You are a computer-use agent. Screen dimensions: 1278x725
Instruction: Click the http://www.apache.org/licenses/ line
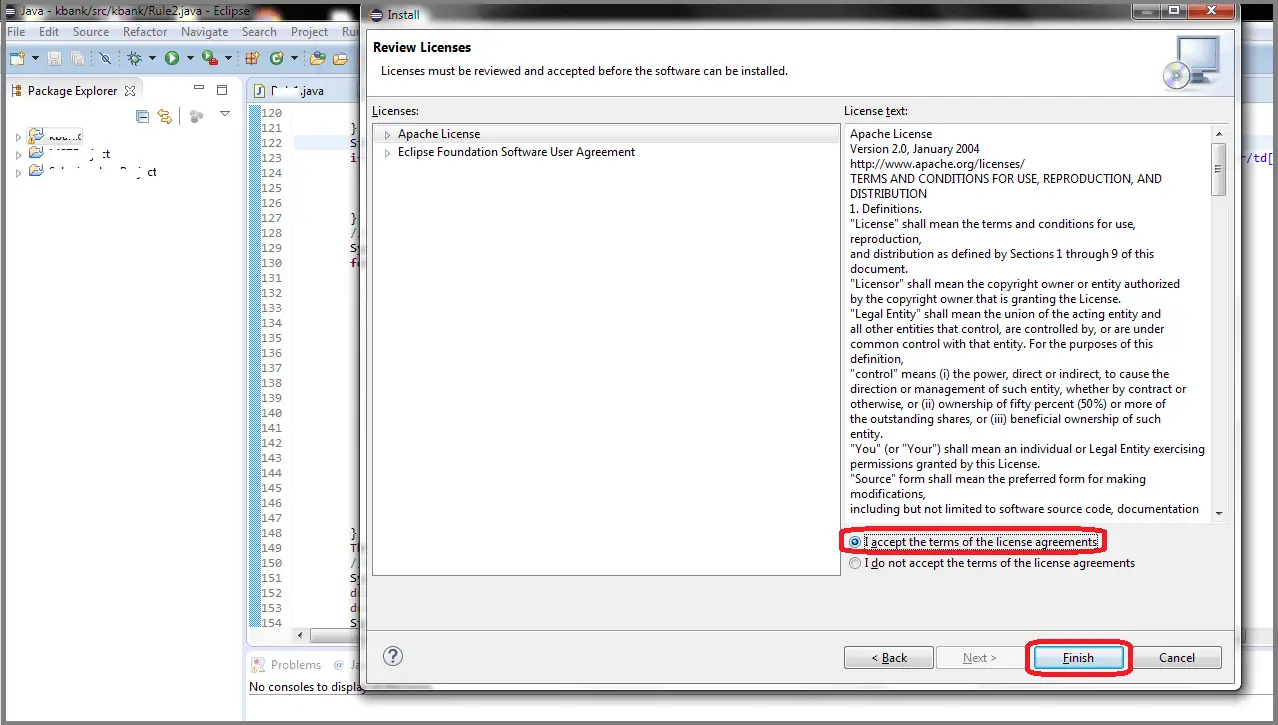coord(937,164)
